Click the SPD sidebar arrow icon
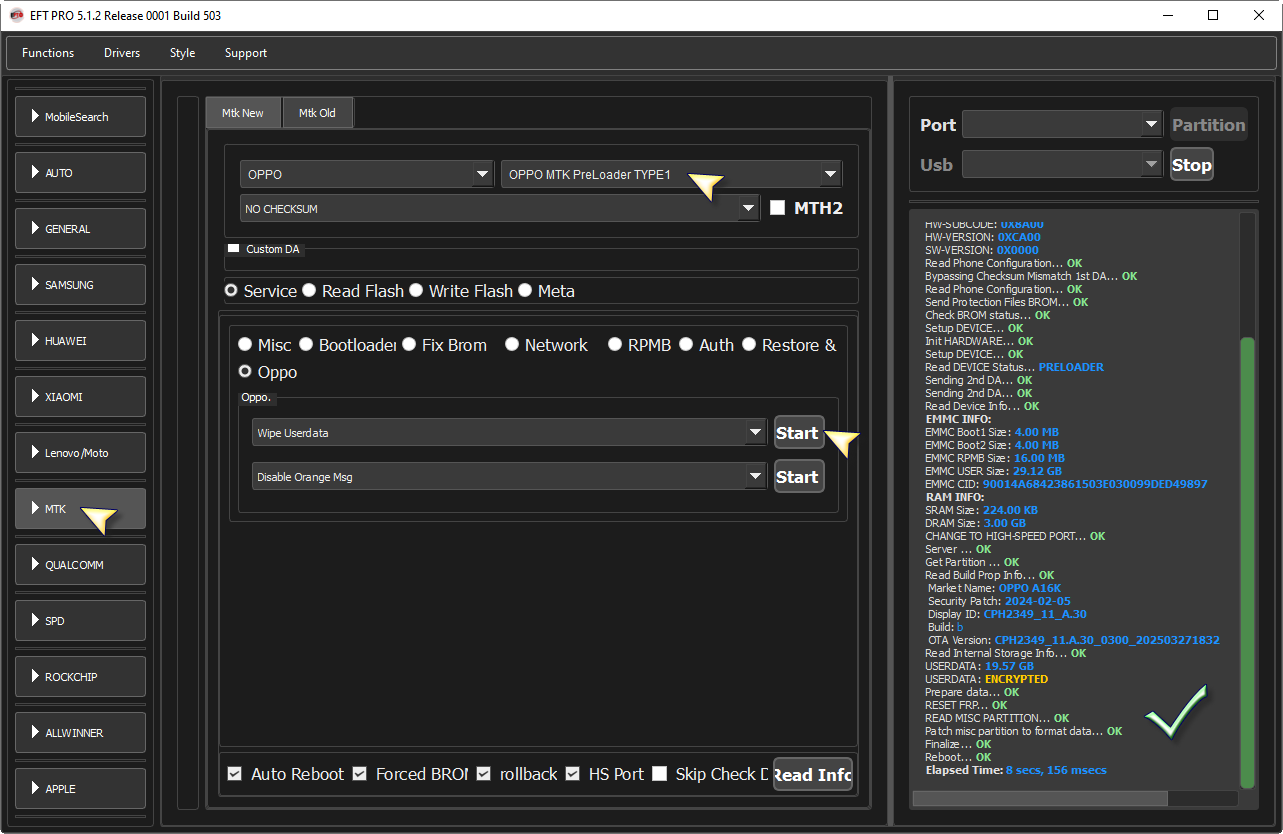The height and width of the screenshot is (834, 1283). [x=36, y=621]
